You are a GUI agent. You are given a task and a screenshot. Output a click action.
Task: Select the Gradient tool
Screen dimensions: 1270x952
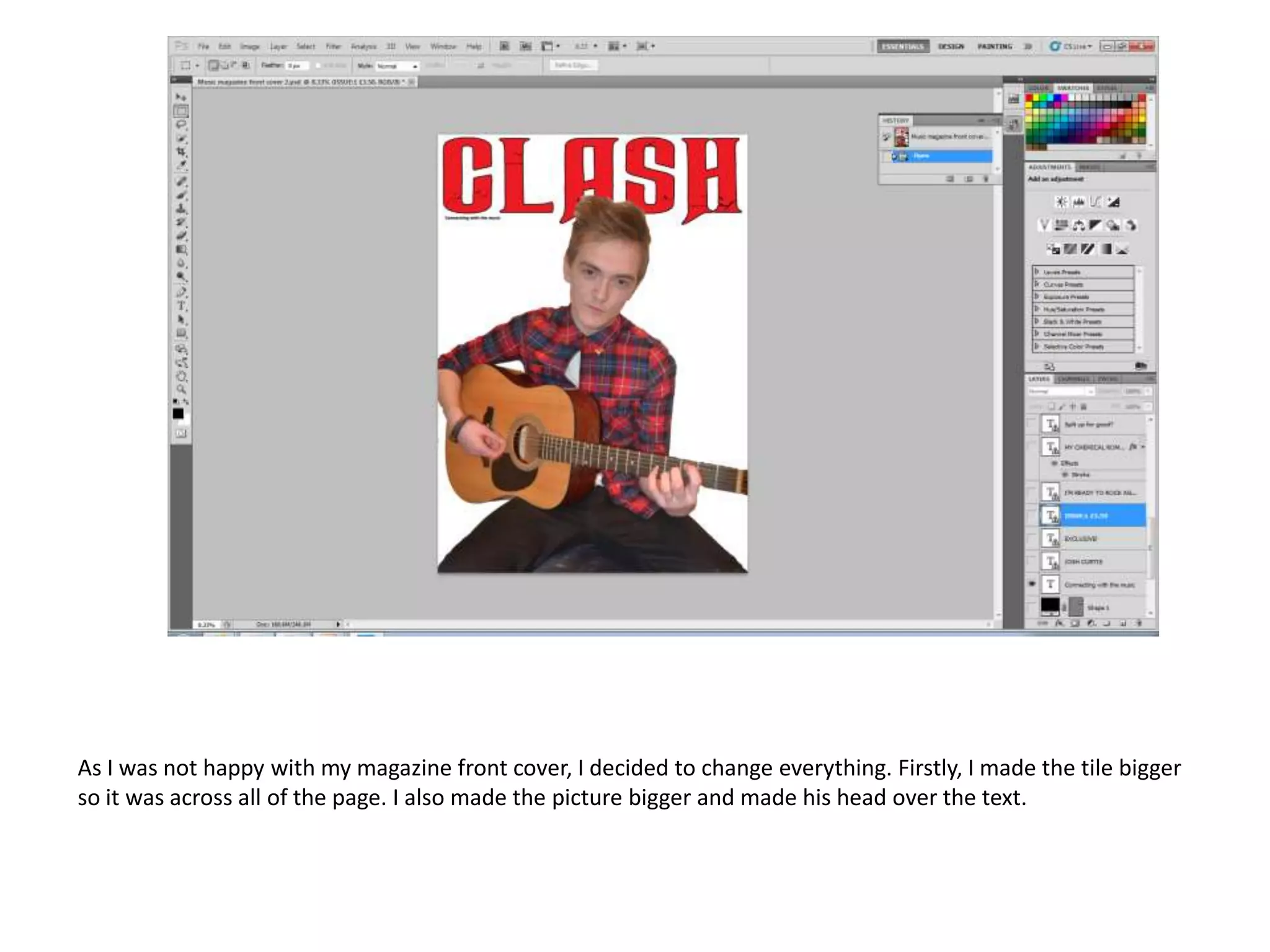tap(181, 250)
